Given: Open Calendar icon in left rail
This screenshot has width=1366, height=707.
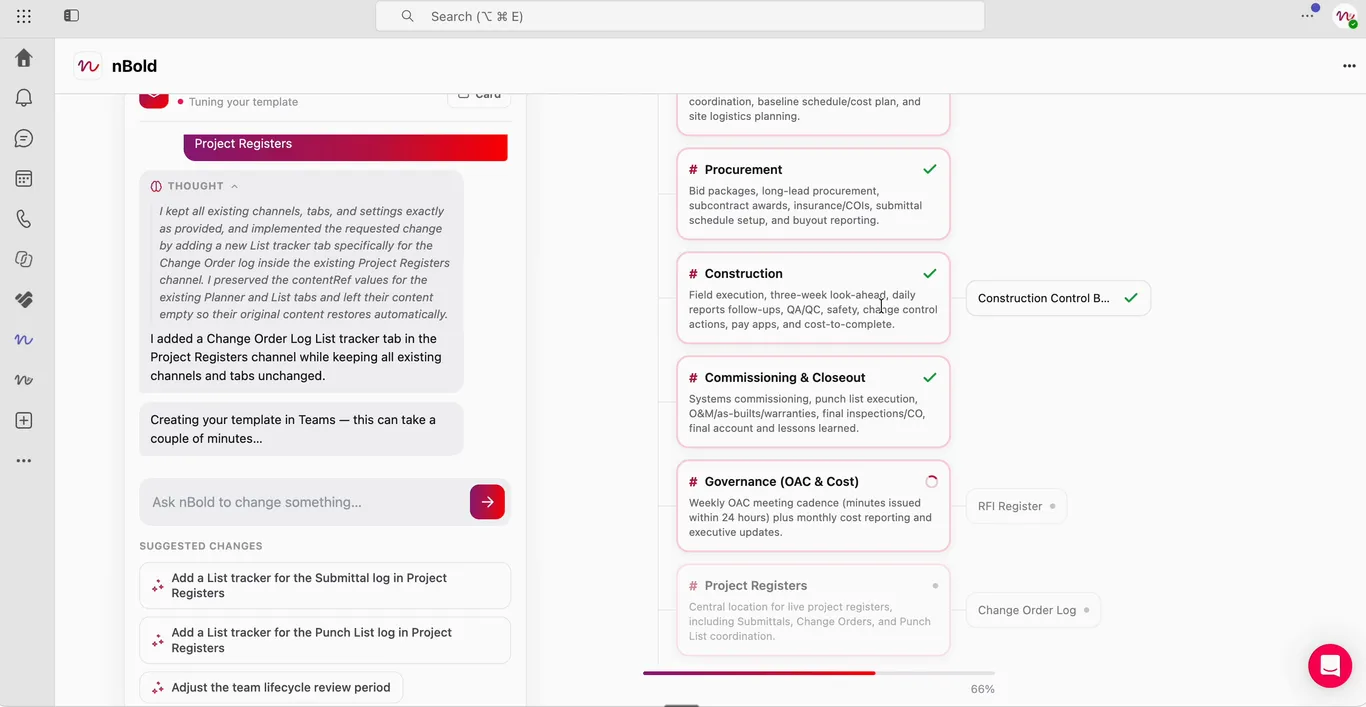Looking at the screenshot, I should [x=24, y=179].
